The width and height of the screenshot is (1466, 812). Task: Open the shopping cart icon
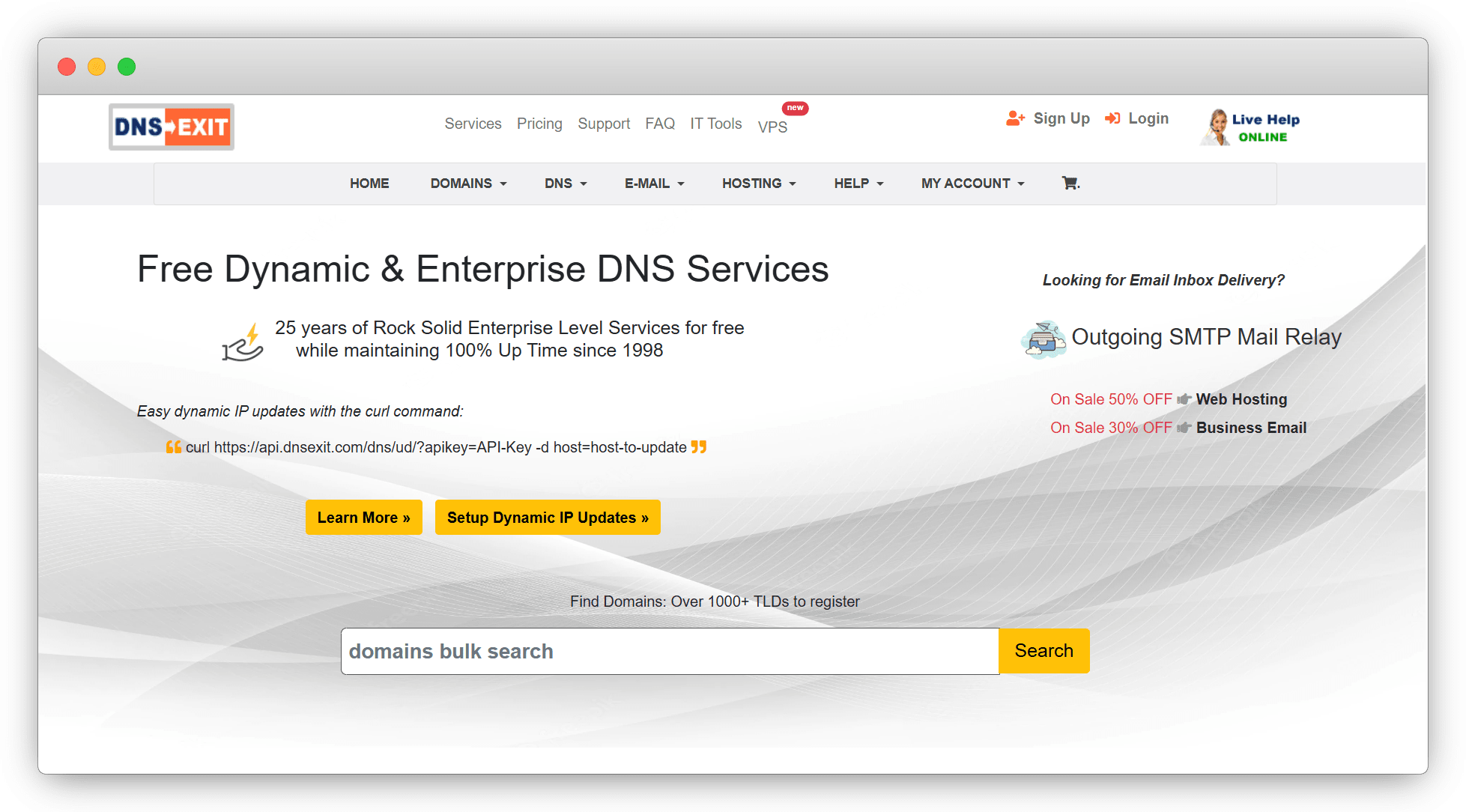tap(1070, 183)
